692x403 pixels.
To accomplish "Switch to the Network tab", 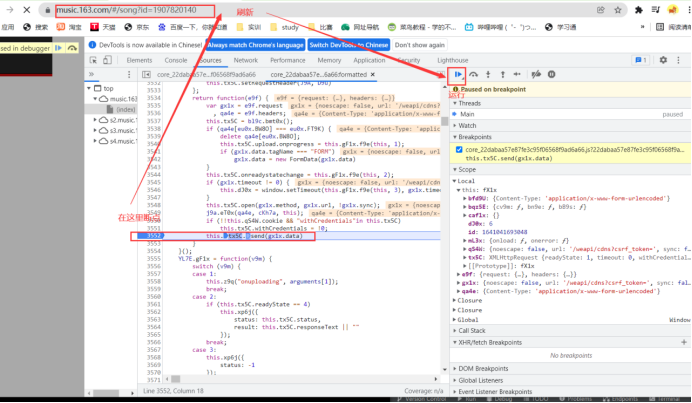I will (246, 60).
